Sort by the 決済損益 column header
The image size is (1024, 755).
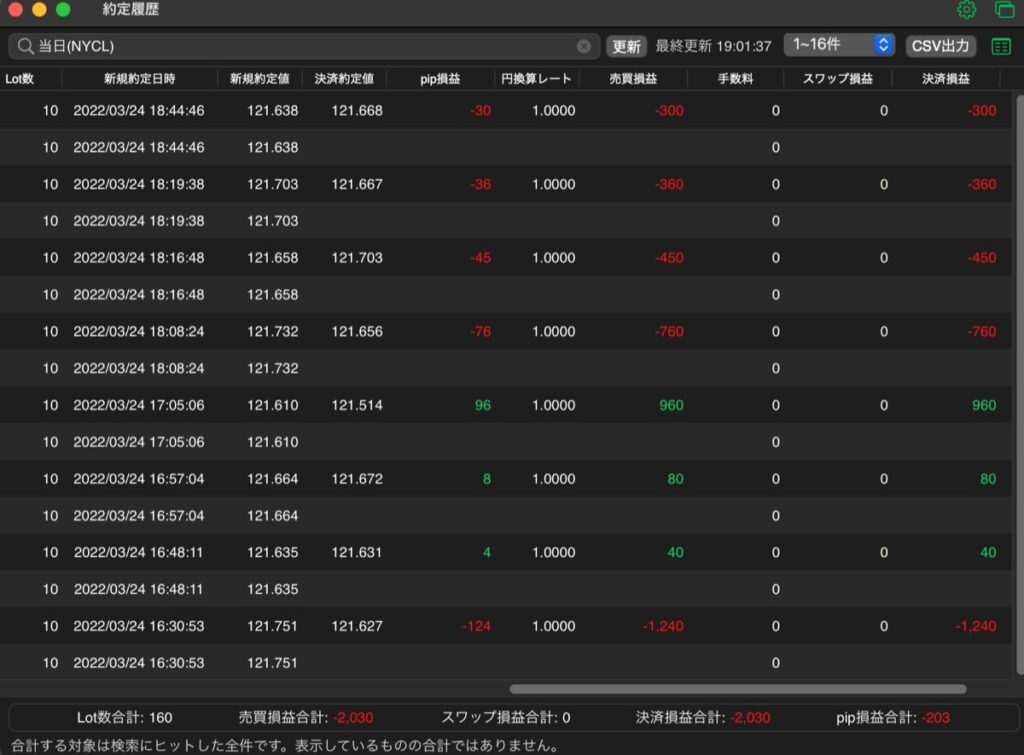946,79
